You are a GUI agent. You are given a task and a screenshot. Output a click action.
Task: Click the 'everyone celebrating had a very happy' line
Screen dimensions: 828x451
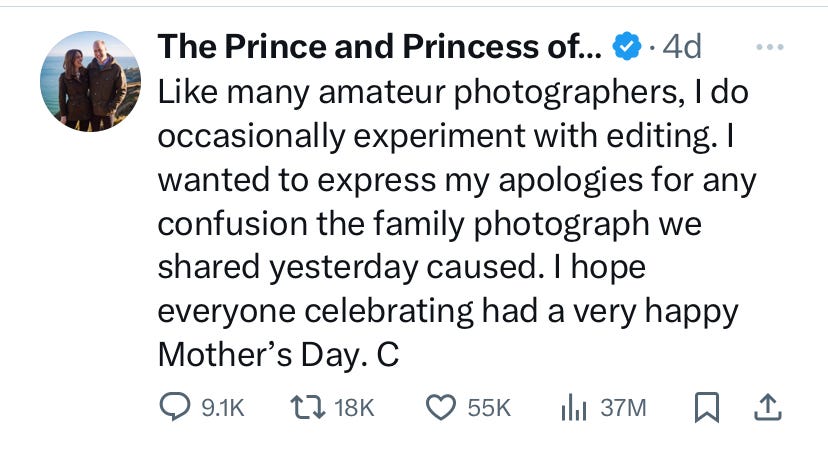[x=448, y=312]
